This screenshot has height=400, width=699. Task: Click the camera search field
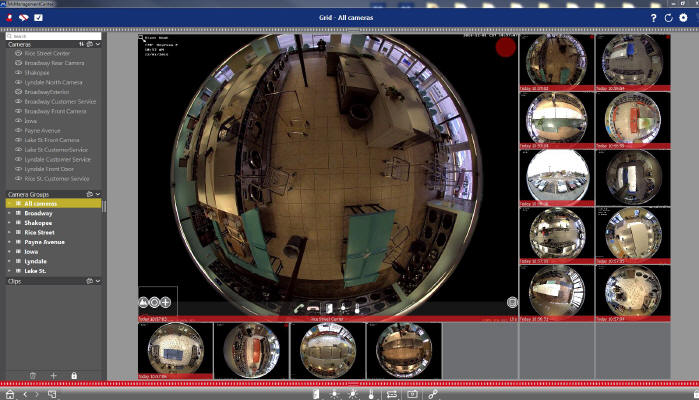[x=53, y=36]
